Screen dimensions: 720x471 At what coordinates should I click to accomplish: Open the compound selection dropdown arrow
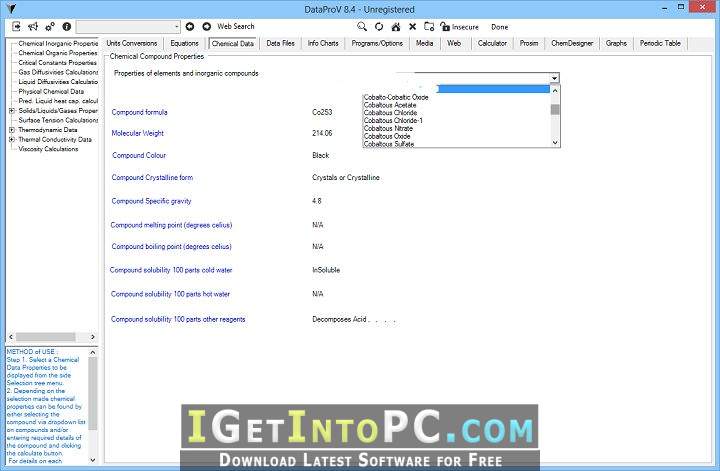(554, 78)
